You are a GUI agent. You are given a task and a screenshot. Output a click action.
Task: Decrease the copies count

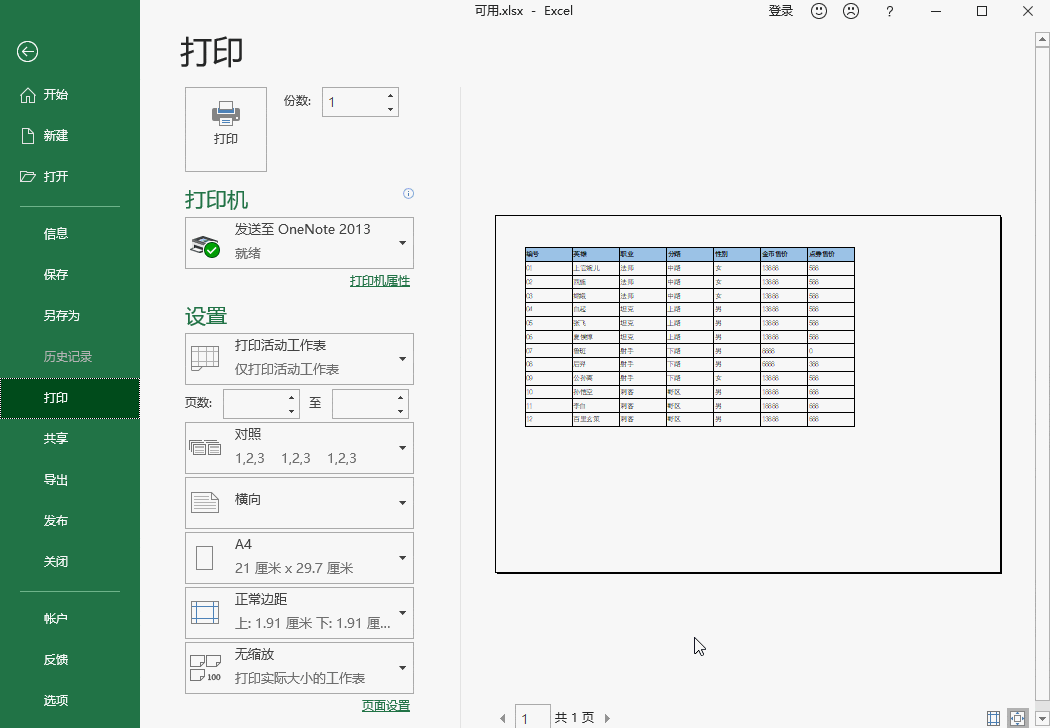tap(390, 109)
